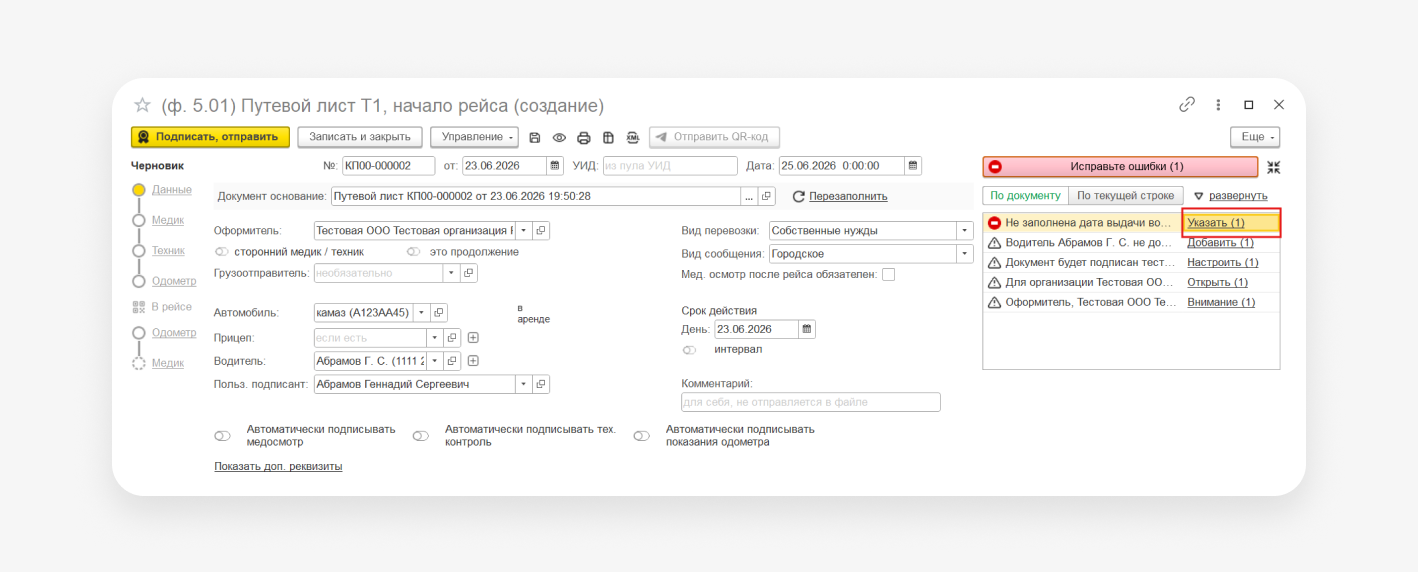The height and width of the screenshot is (572, 1418).
Task: Click red stop icon on first error row
Action: (994, 223)
